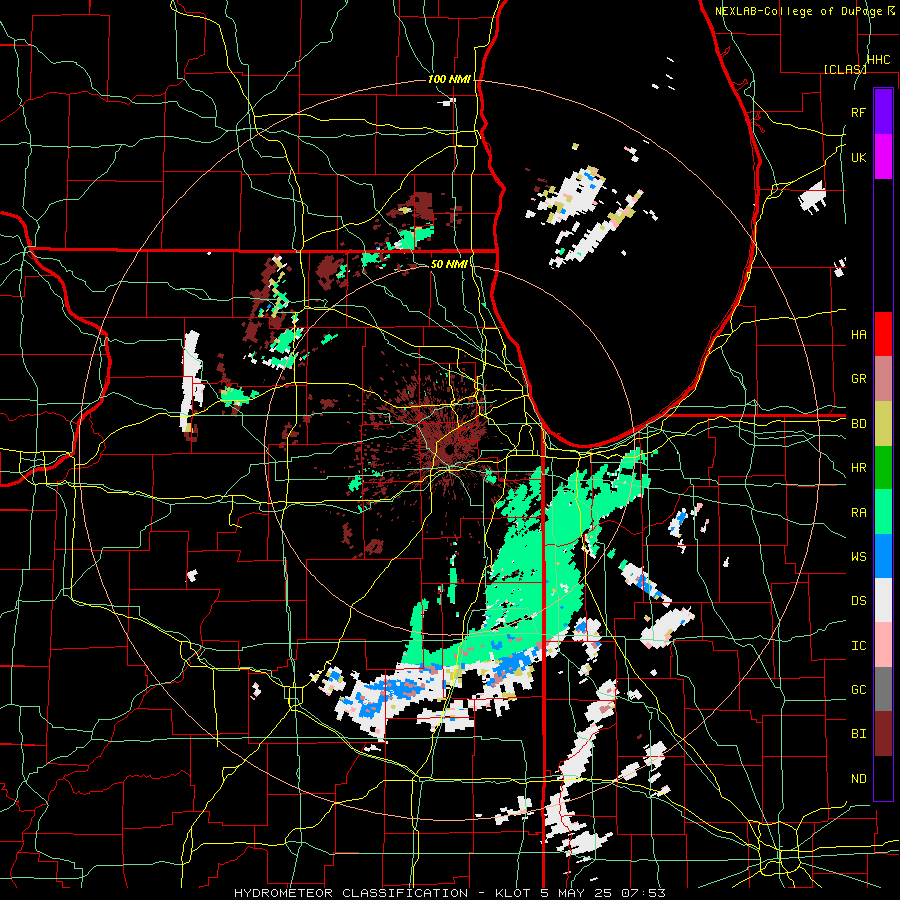This screenshot has height=900, width=900.
Task: Select the DS label in the legend
Action: click(x=858, y=601)
